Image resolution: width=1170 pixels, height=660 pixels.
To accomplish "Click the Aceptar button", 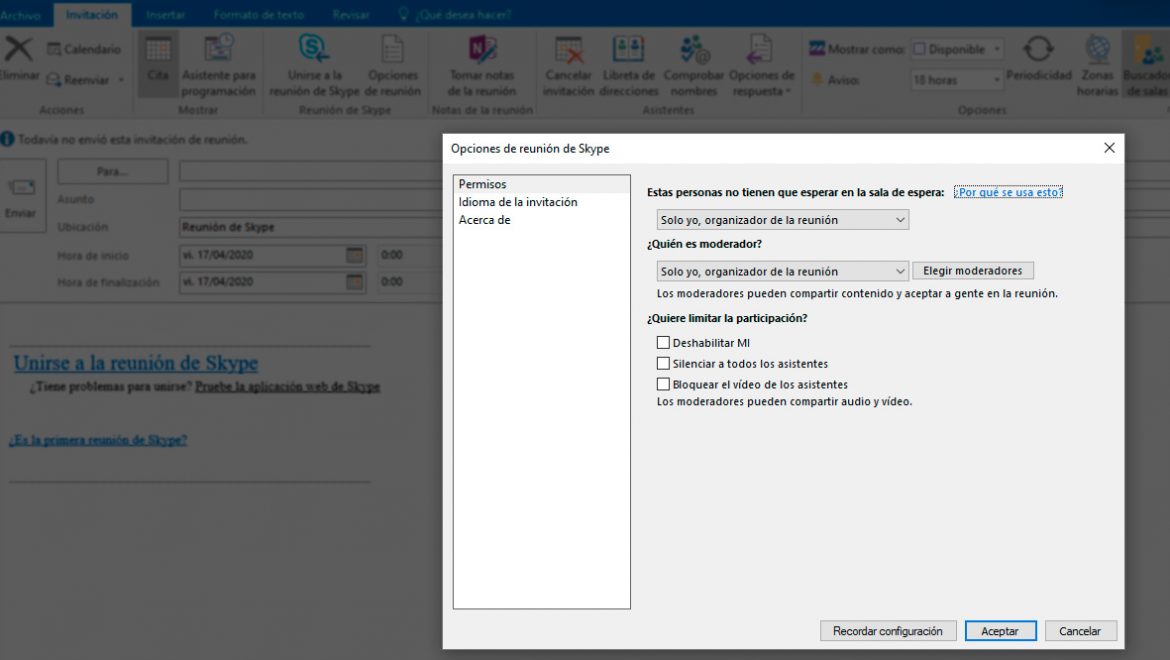I will coord(1000,631).
